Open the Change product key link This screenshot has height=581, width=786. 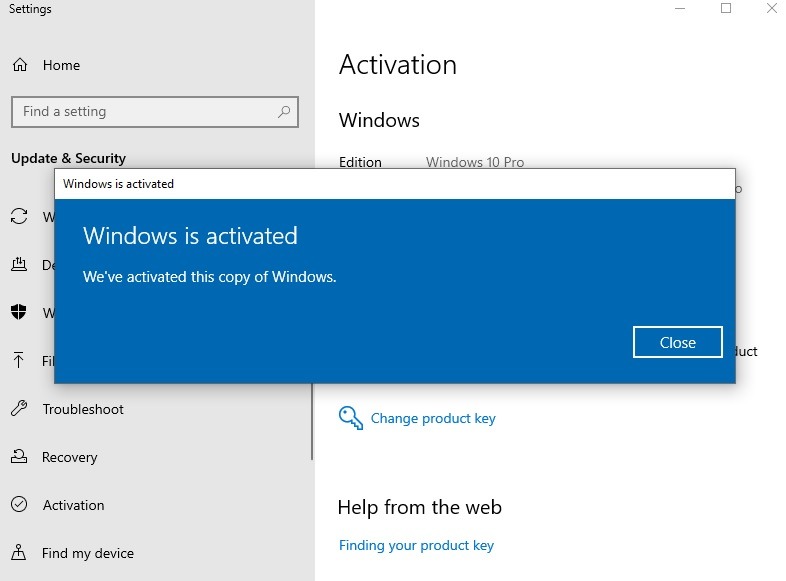click(433, 418)
